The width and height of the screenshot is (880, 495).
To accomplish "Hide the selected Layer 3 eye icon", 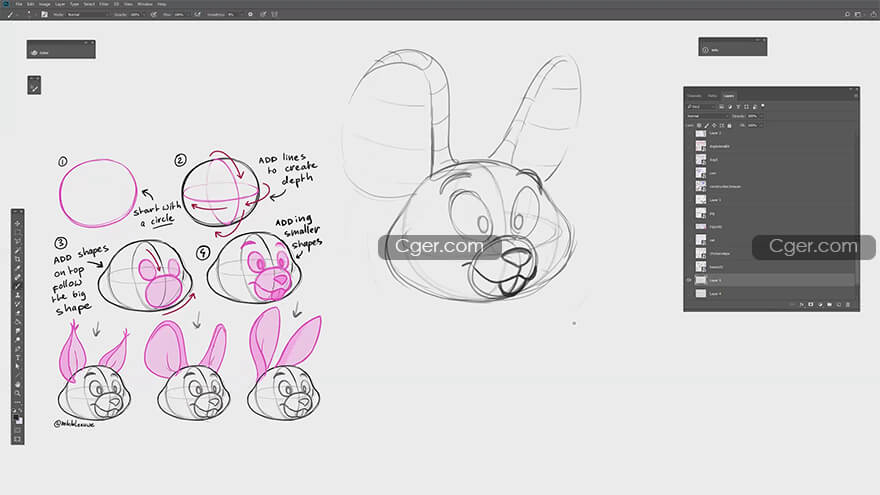I will click(x=689, y=280).
